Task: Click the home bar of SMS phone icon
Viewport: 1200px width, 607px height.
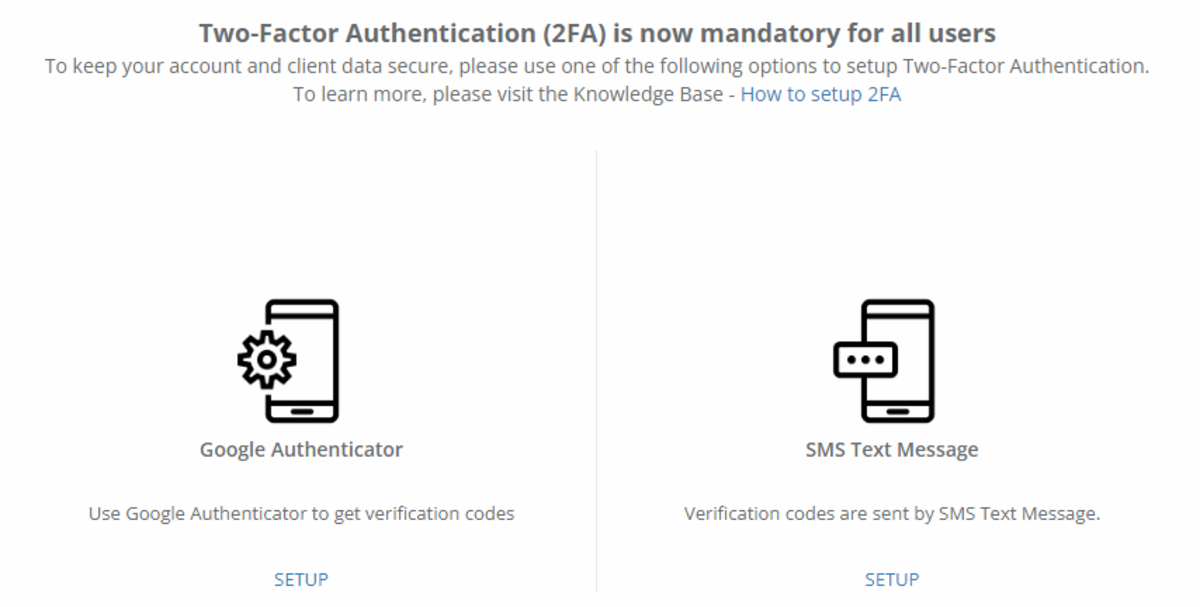Action: [898, 410]
